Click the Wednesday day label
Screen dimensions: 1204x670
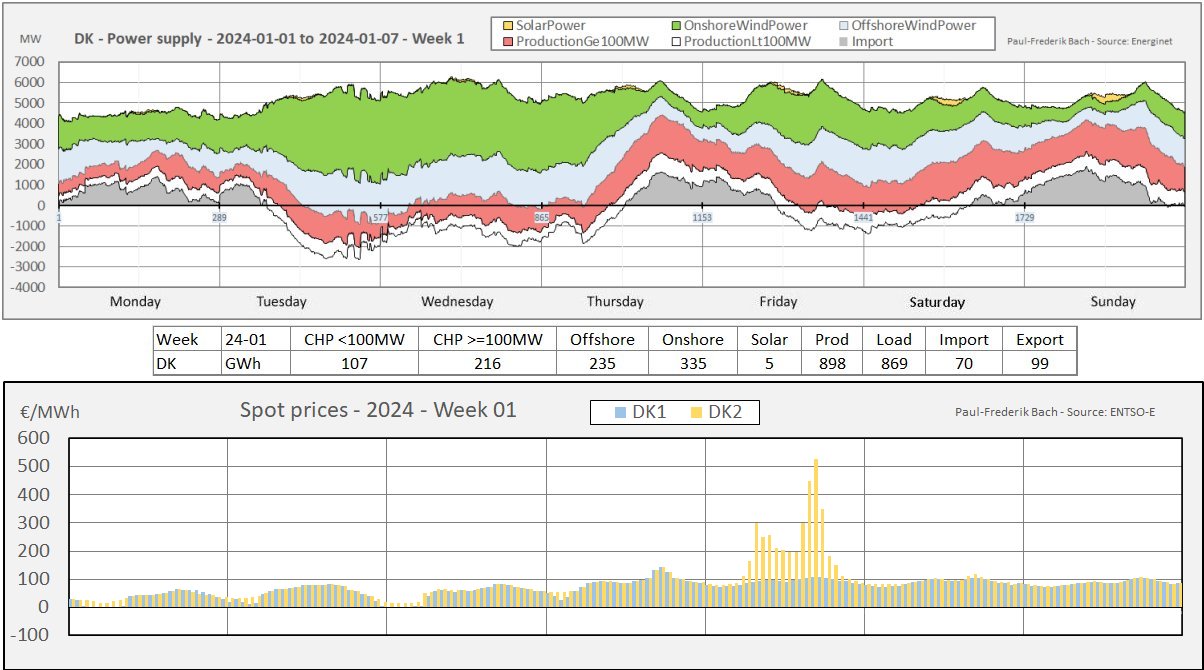pos(457,301)
